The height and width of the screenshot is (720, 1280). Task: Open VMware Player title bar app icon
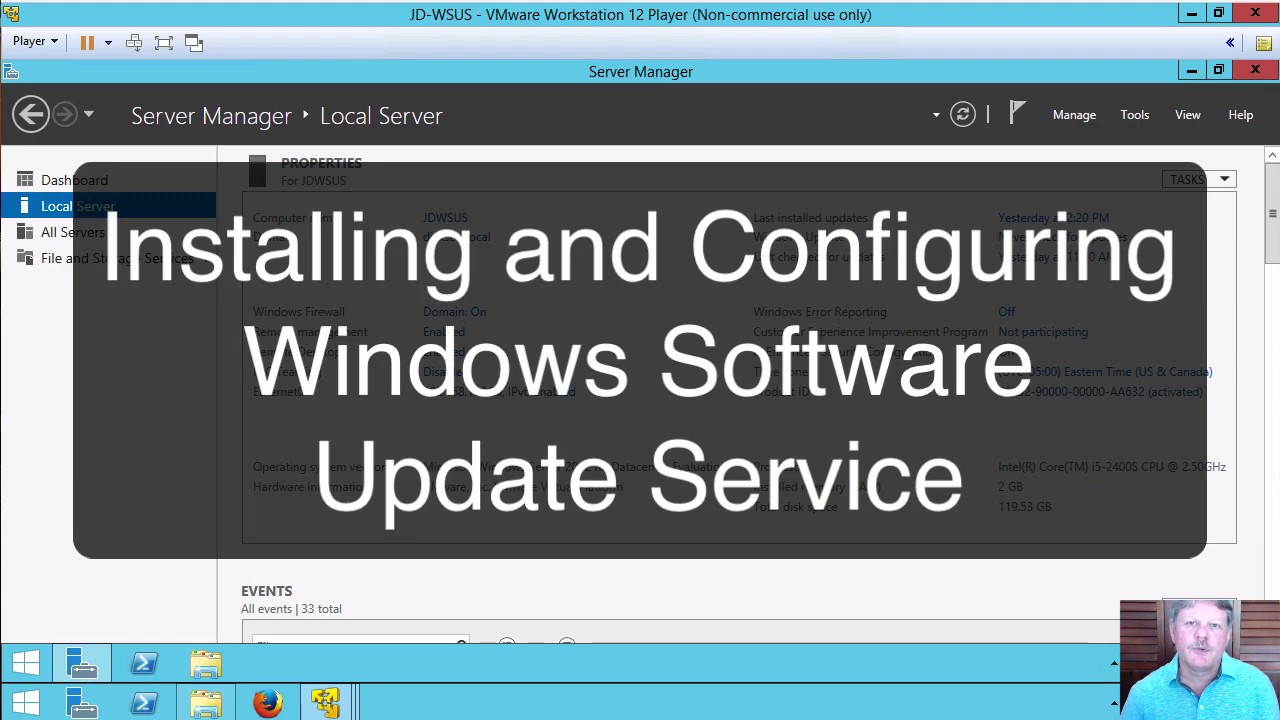(x=11, y=14)
